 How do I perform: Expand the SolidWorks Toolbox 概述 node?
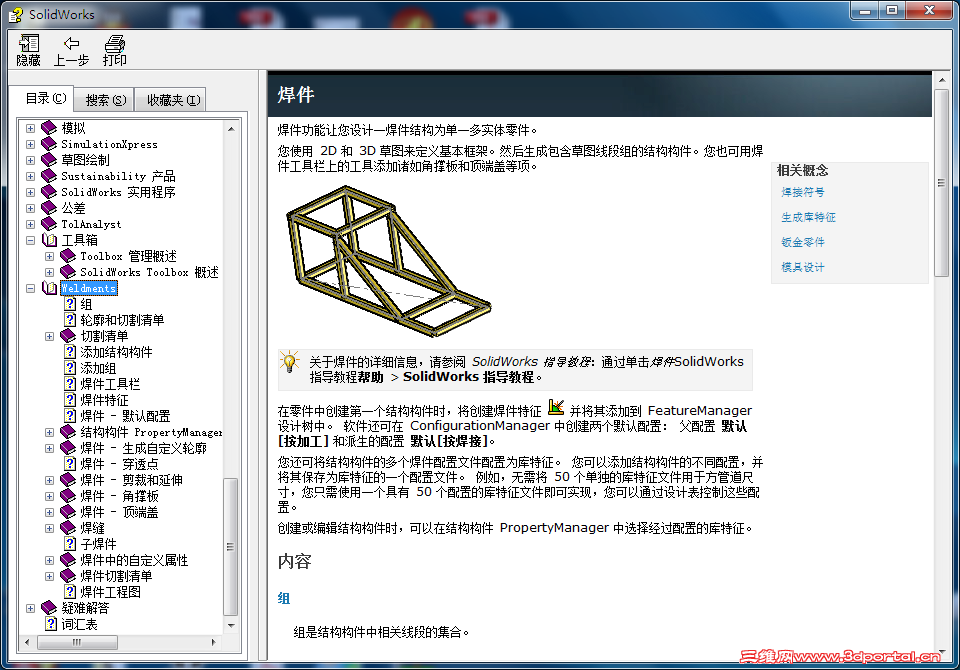(x=50, y=273)
